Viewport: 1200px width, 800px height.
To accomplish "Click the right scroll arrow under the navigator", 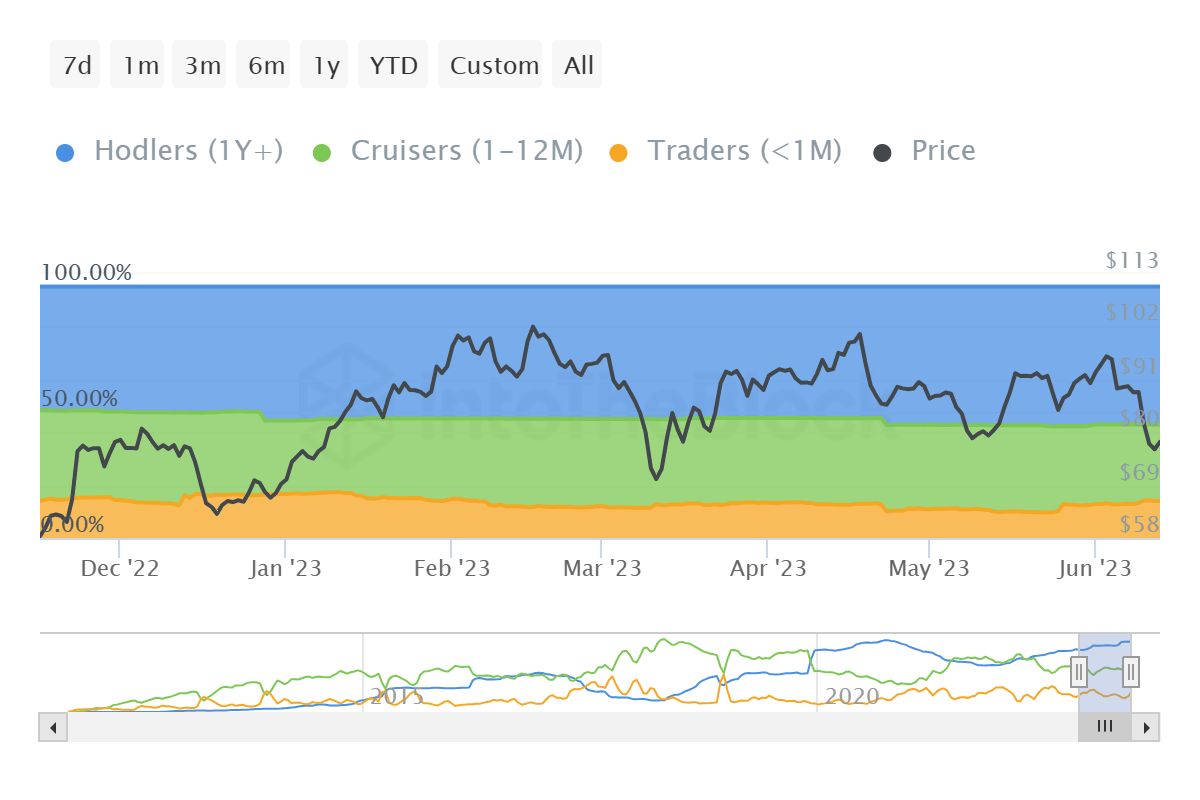I will click(x=1146, y=727).
